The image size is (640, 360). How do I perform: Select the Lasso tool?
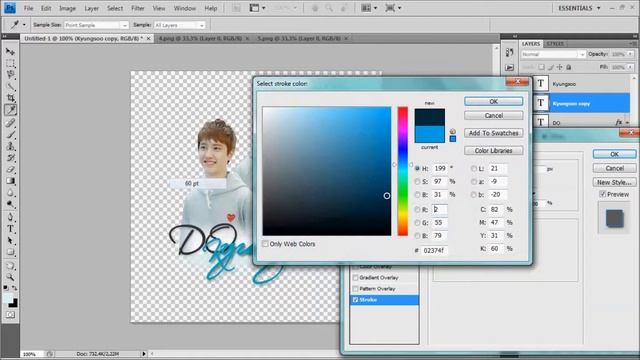click(10, 75)
